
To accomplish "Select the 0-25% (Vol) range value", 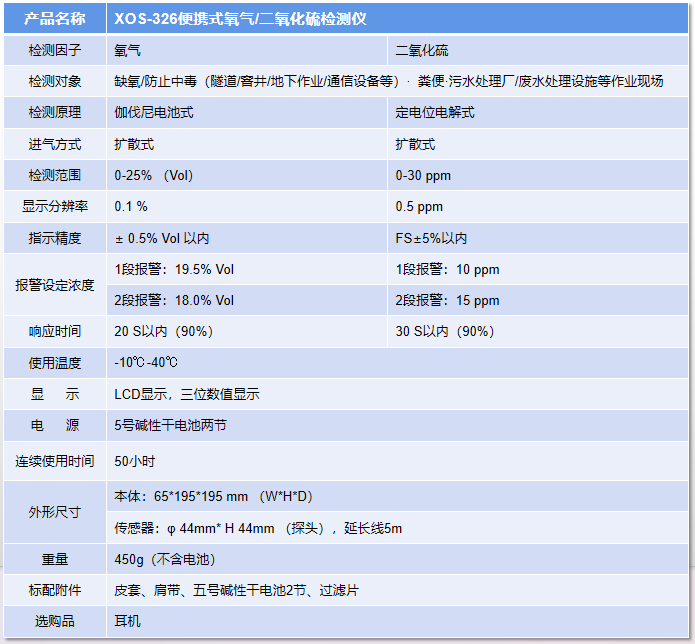I will pos(154,176).
